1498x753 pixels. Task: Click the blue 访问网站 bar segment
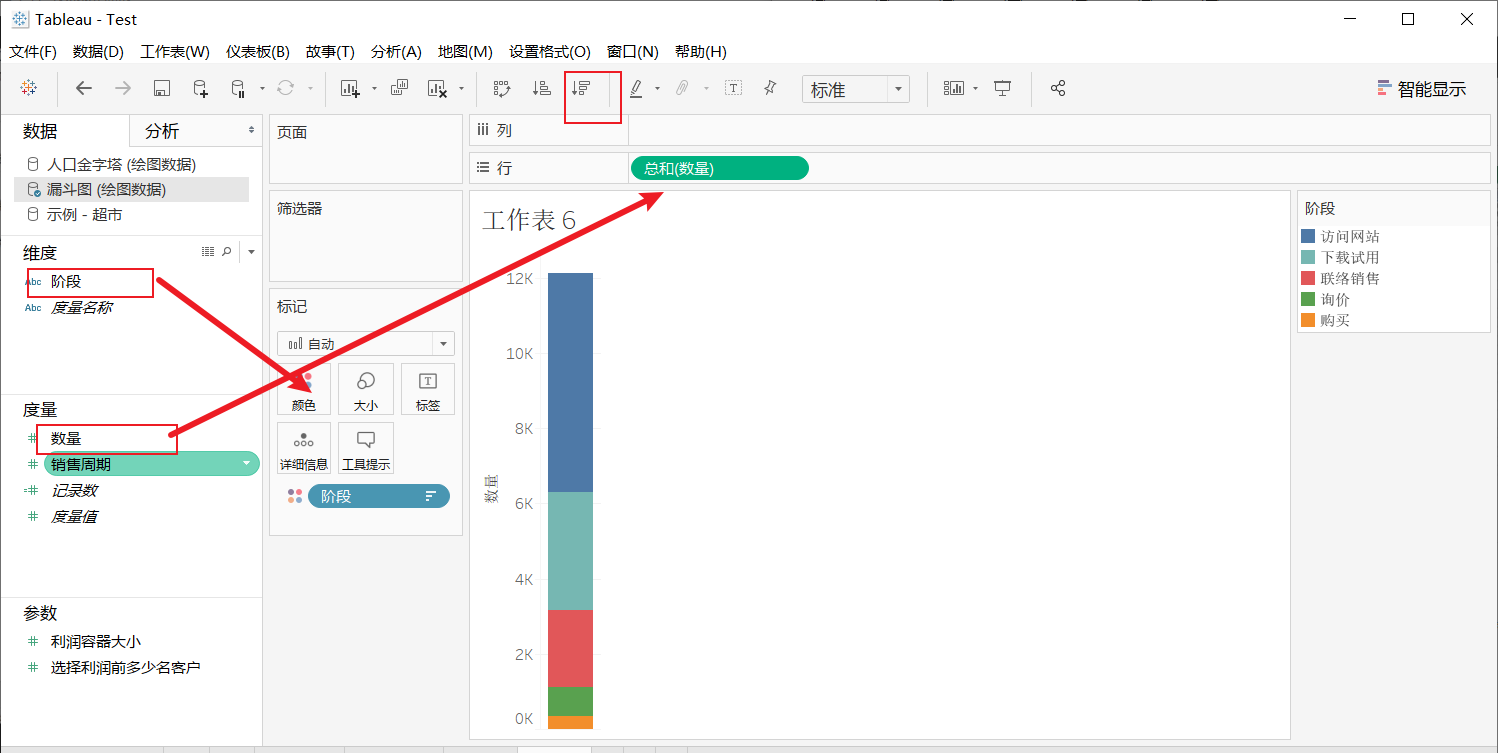570,382
